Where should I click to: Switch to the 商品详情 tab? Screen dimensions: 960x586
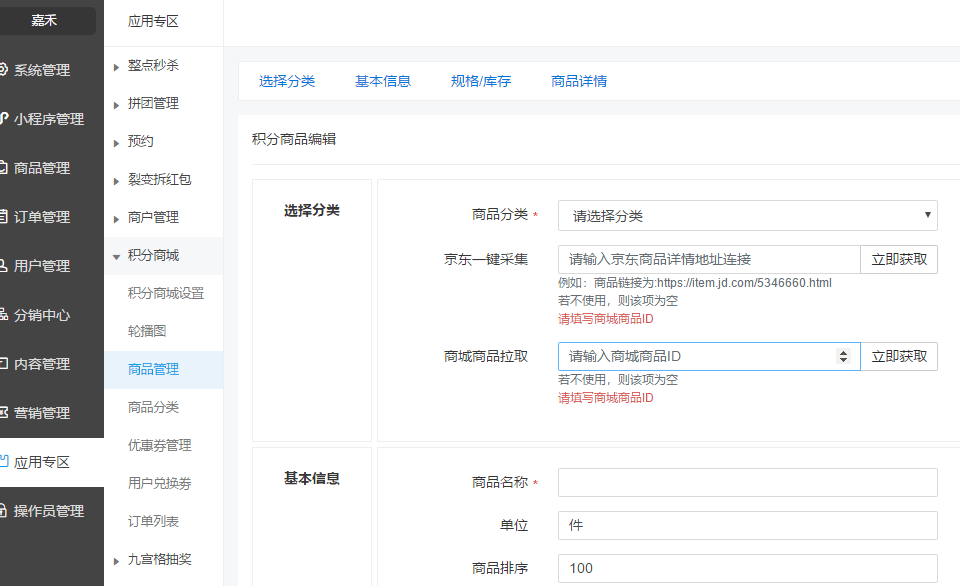[x=579, y=81]
